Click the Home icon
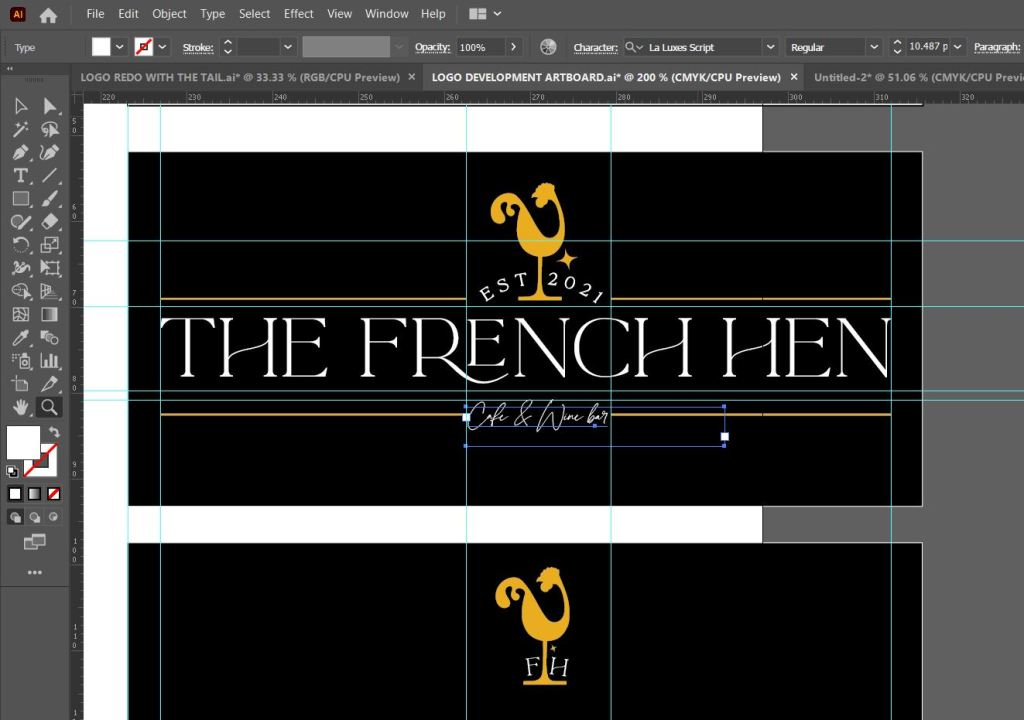This screenshot has width=1024, height=720. coord(48,15)
